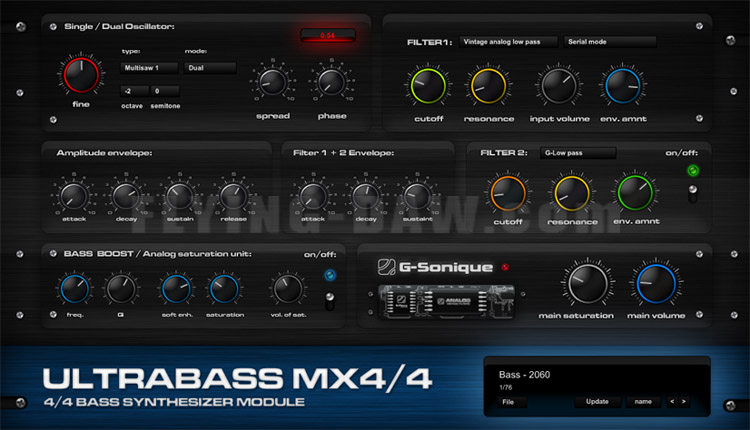This screenshot has width=750, height=430.
Task: Open the oscillator type dropdown showing Multisaw 1
Action: 149,68
